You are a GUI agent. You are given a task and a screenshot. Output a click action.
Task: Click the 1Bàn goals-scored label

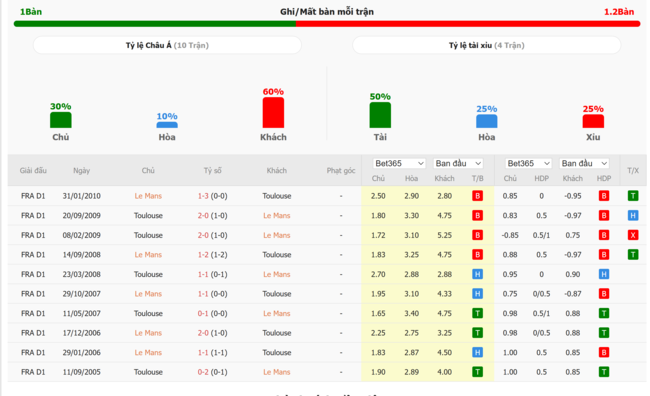(x=31, y=12)
